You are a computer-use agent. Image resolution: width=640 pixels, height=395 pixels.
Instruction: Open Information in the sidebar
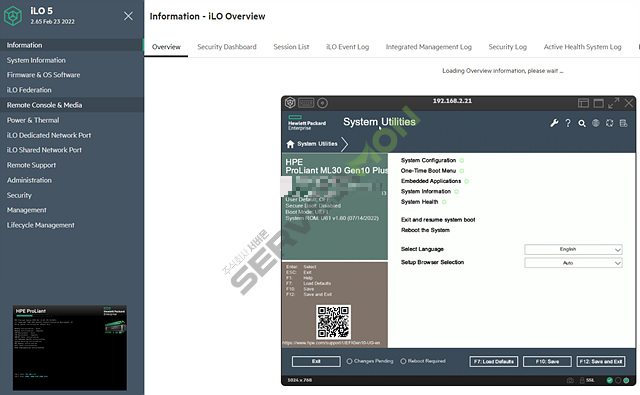[x=71, y=45]
